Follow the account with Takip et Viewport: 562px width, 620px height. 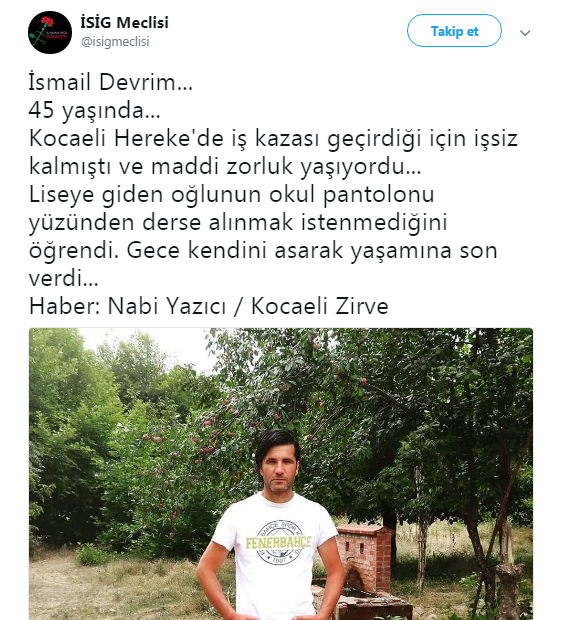pyautogui.click(x=454, y=31)
